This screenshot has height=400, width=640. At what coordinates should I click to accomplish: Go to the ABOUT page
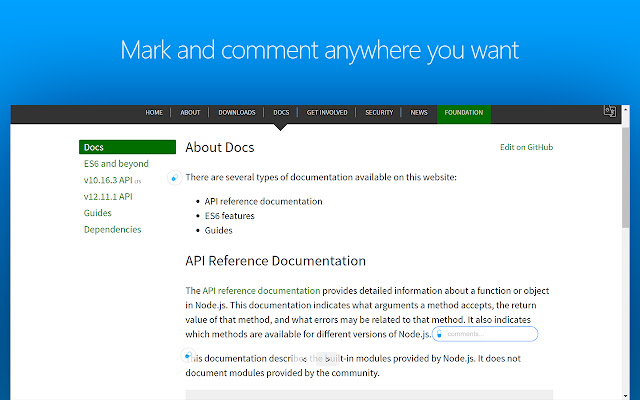click(190, 113)
